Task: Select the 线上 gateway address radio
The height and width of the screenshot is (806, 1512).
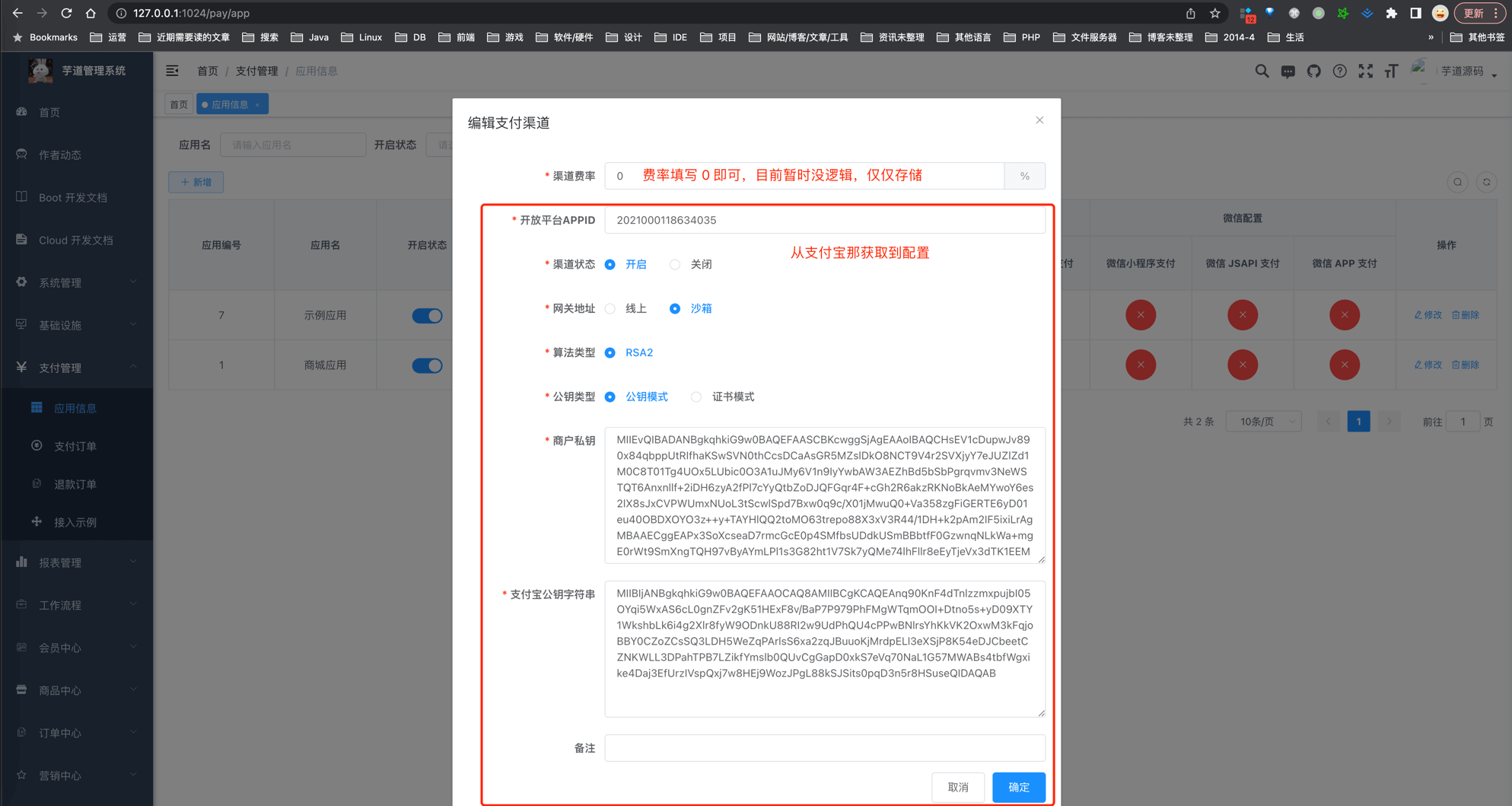Action: (610, 309)
